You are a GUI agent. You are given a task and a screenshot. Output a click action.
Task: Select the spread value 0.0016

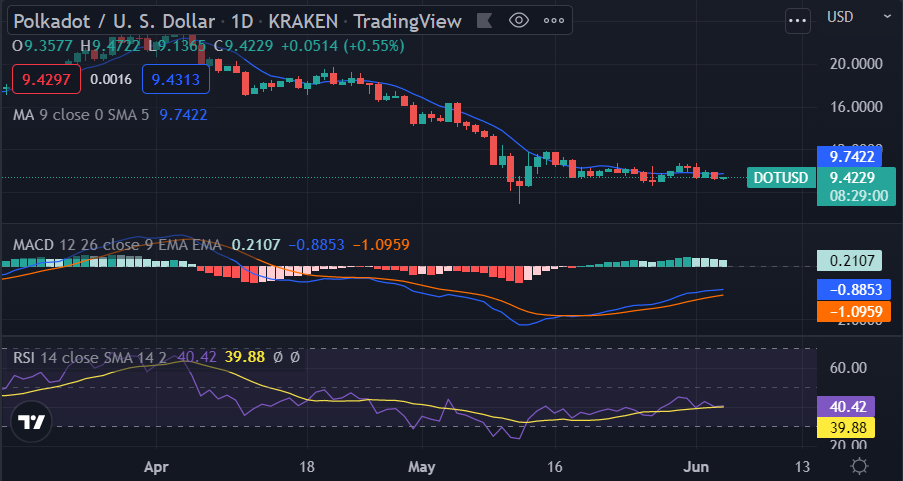tap(111, 79)
